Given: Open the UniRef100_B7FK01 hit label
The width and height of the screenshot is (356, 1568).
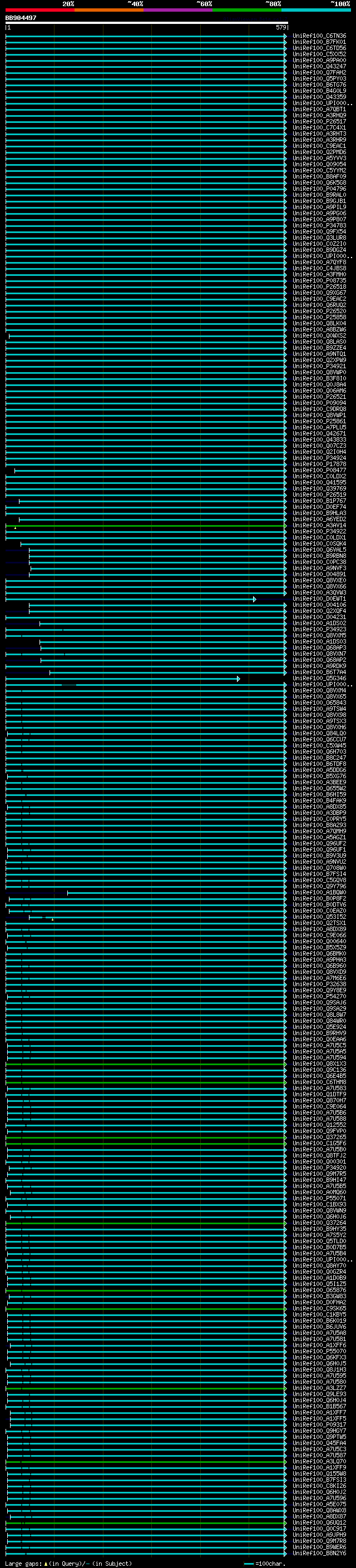Looking at the screenshot, I should [x=319, y=42].
